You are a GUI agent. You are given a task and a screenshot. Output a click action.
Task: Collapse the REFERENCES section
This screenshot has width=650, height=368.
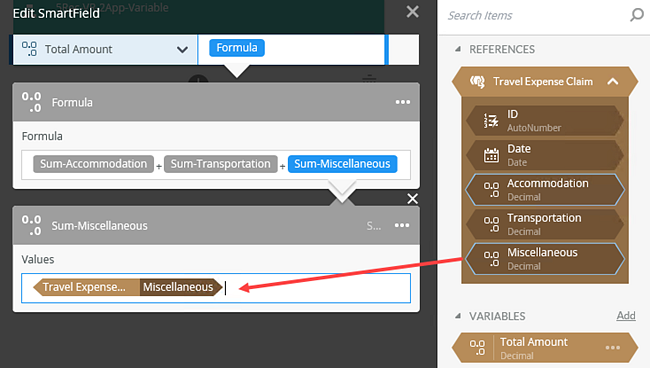coord(458,49)
